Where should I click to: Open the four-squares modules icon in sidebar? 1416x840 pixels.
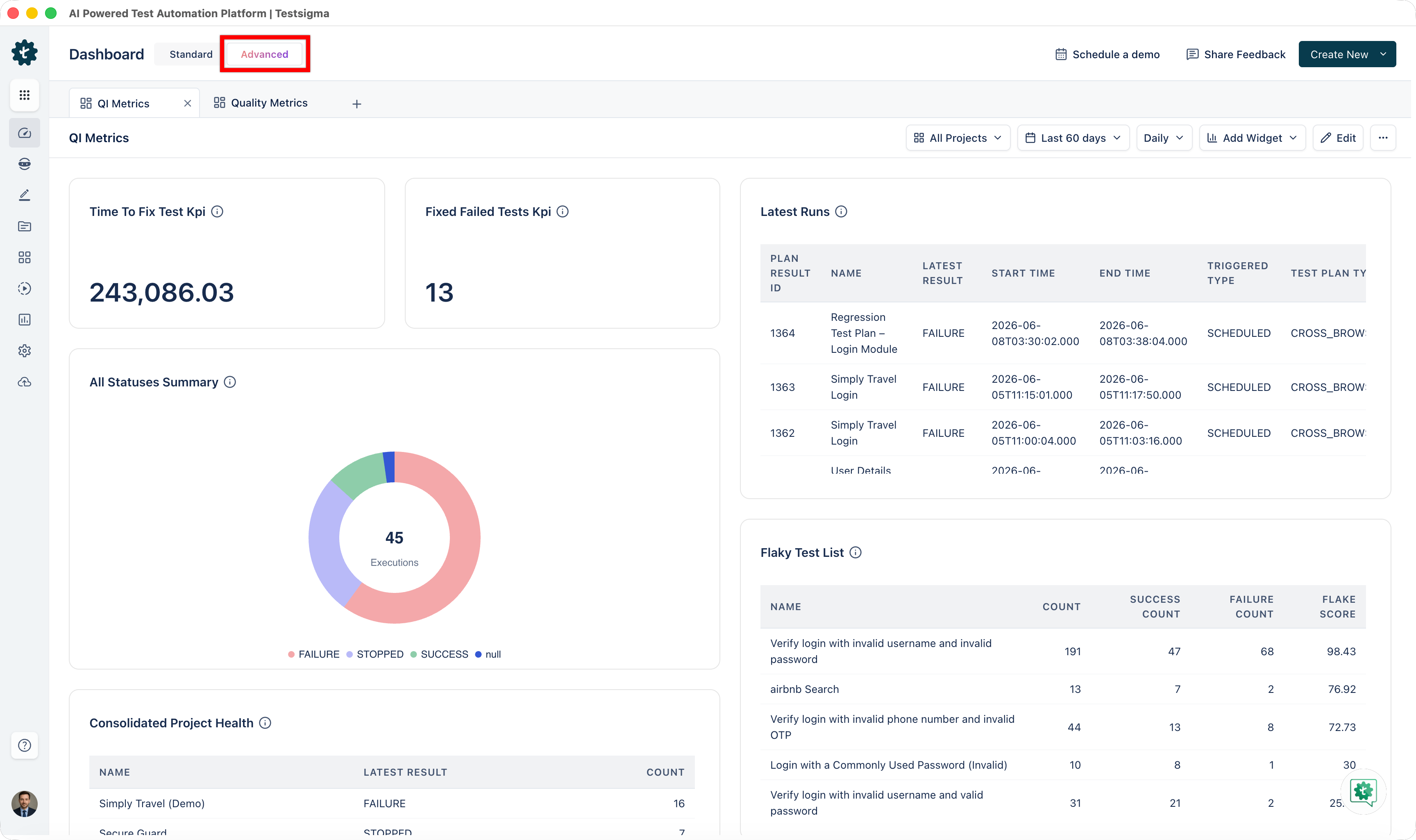[x=24, y=258]
